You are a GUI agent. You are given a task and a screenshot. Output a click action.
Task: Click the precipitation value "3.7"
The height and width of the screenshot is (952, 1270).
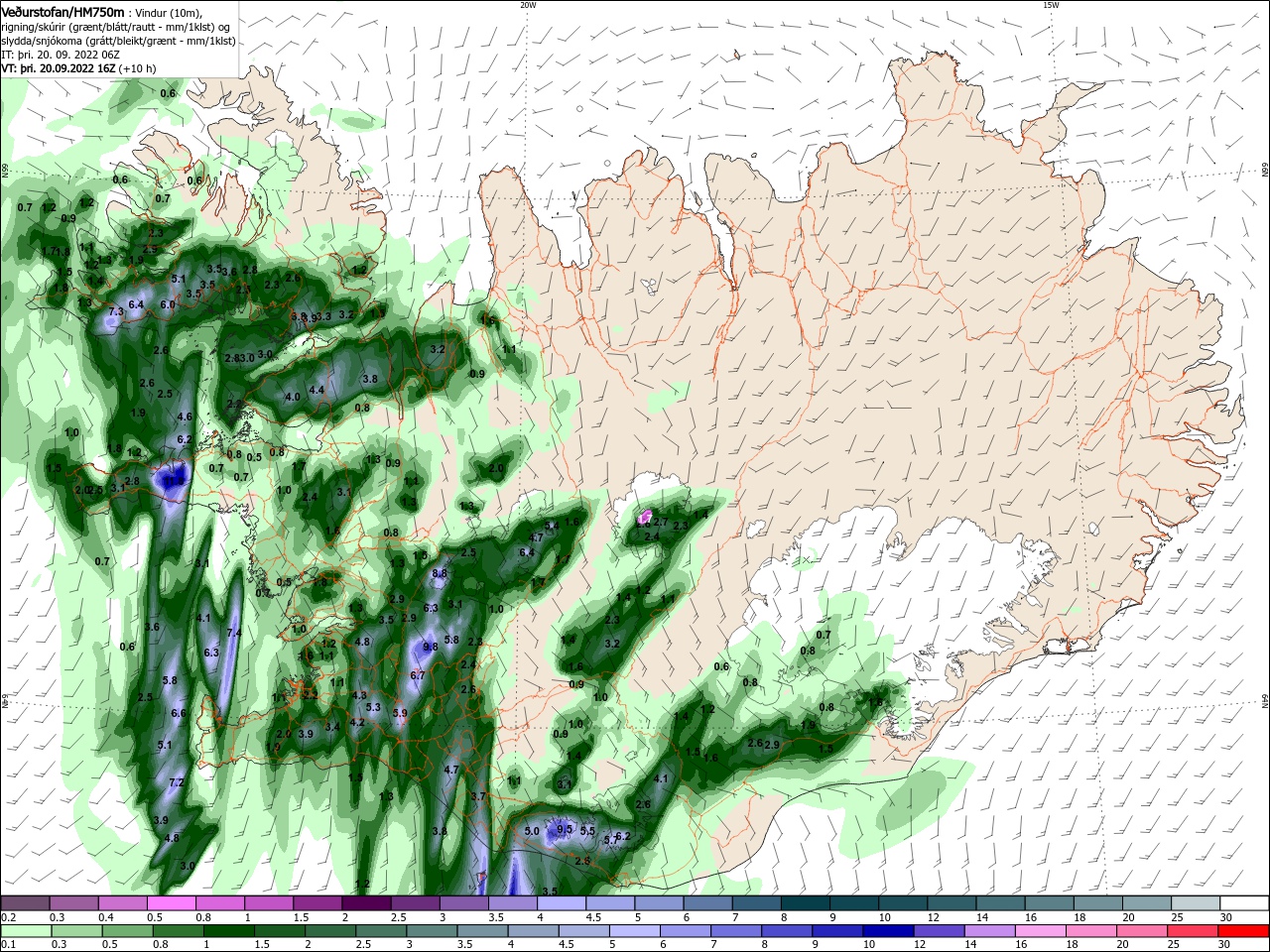point(477,796)
